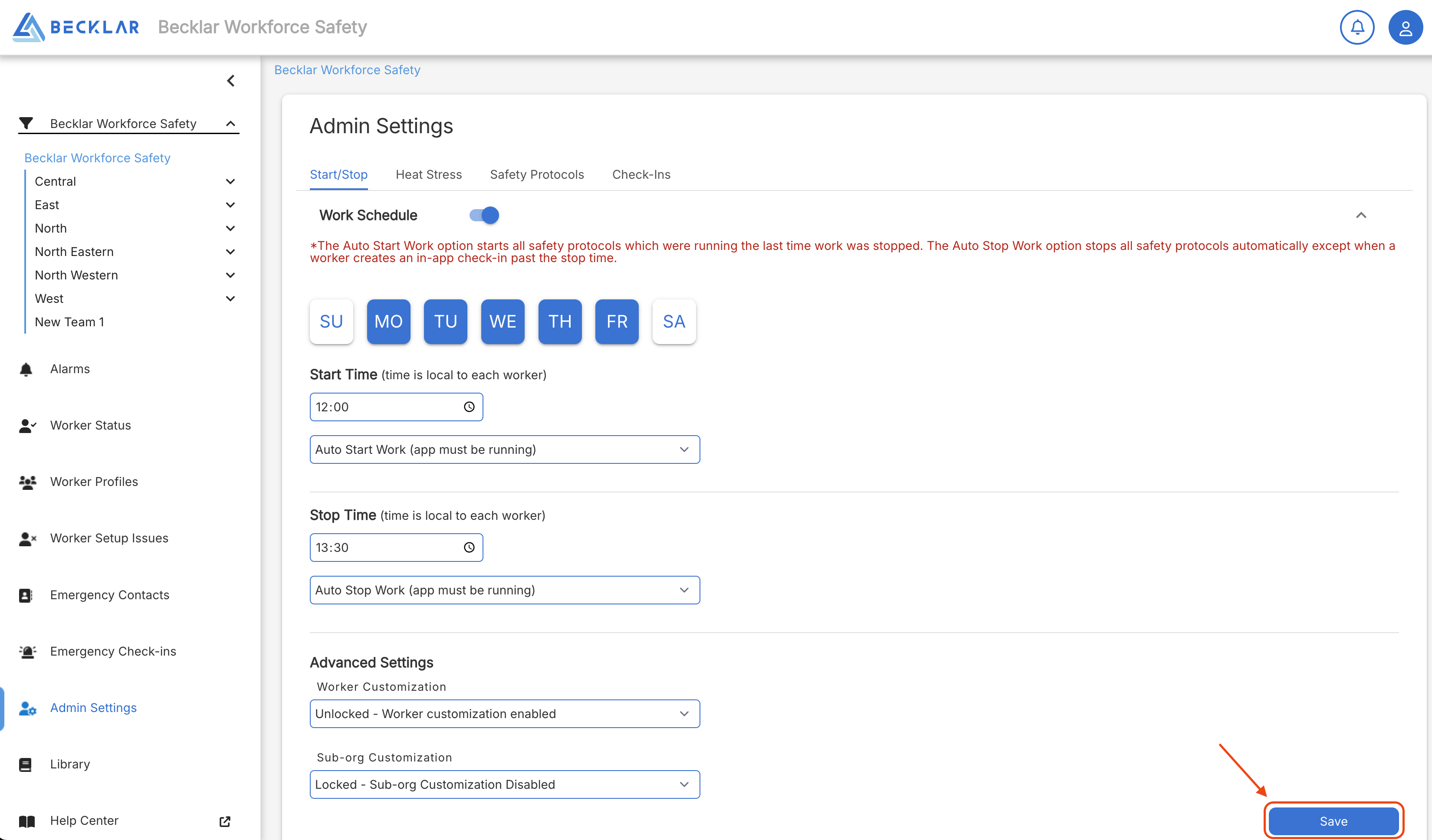Click the Becklar logo
Image resolution: width=1432 pixels, height=840 pixels.
(76, 27)
